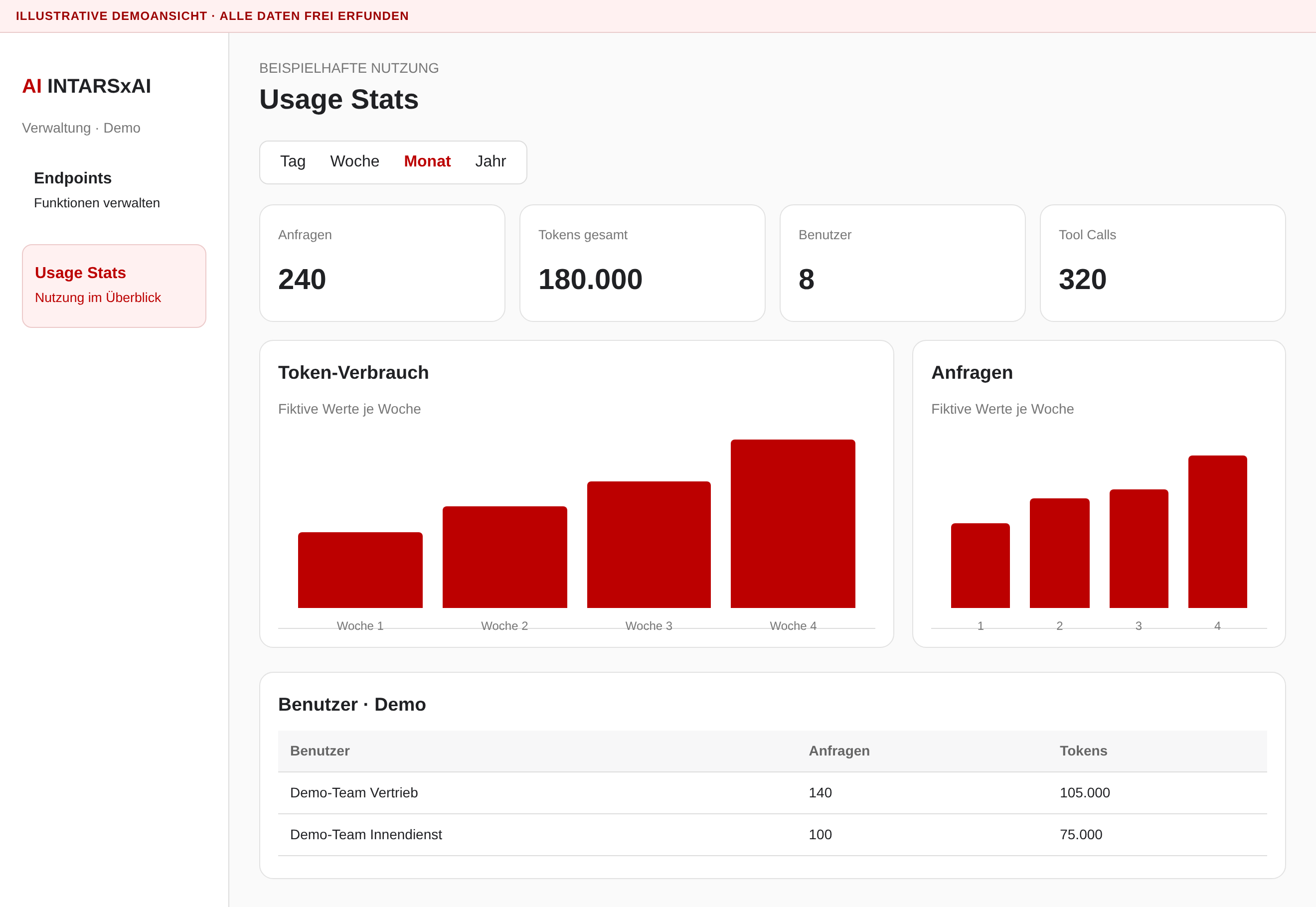
Task: Click the Nutzung im Überblick text
Action: point(98,298)
